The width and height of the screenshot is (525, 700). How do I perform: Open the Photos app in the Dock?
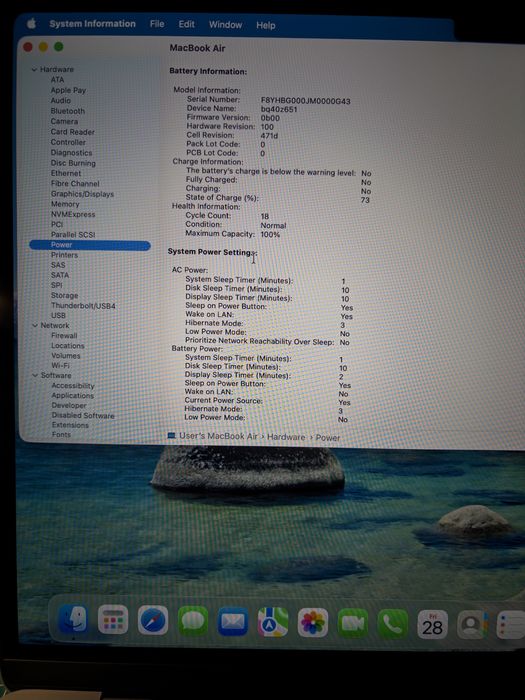click(312, 623)
